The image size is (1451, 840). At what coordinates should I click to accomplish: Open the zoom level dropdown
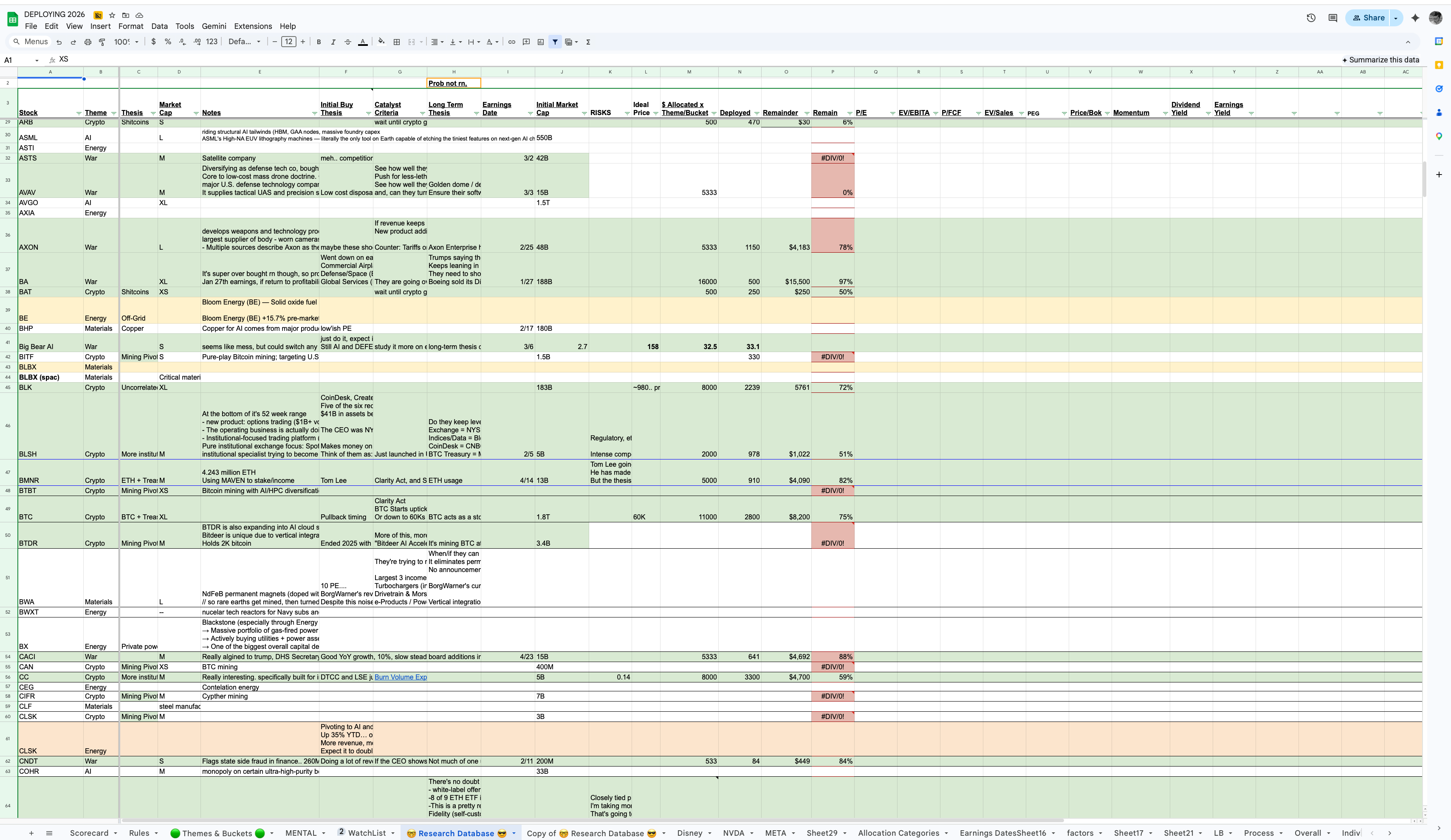[126, 42]
